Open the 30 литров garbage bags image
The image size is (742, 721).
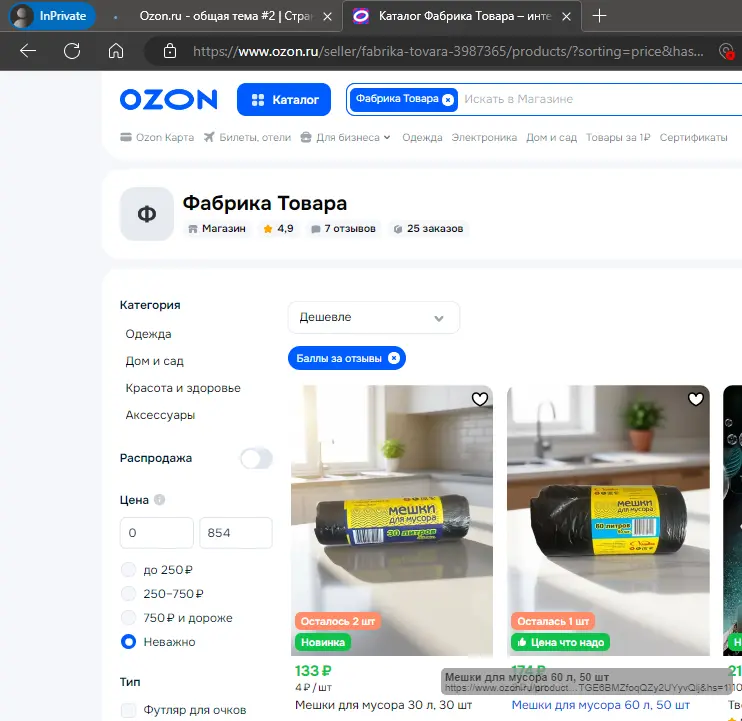(392, 520)
